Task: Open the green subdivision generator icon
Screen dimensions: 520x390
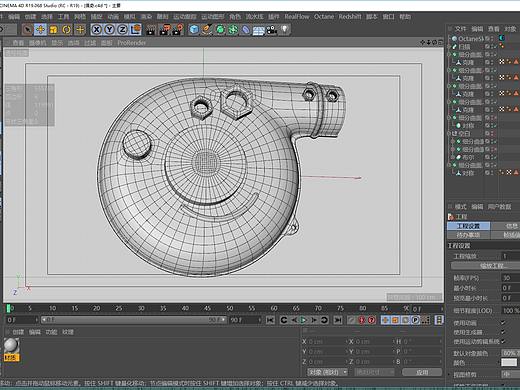Action: [220, 30]
